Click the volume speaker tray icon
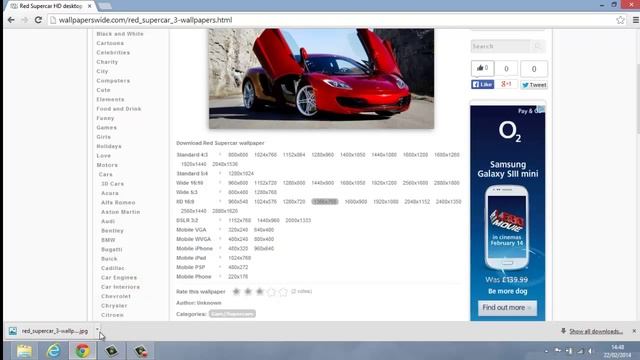The height and width of the screenshot is (360, 640). click(590, 351)
